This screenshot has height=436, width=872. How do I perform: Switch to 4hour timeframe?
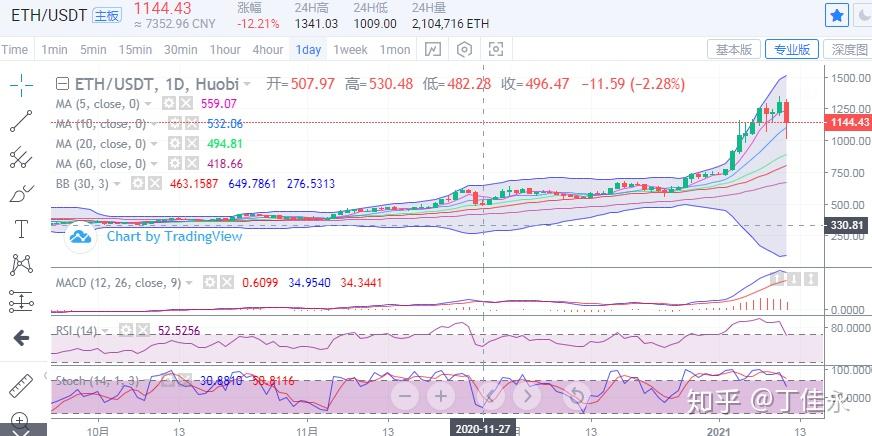coord(268,49)
